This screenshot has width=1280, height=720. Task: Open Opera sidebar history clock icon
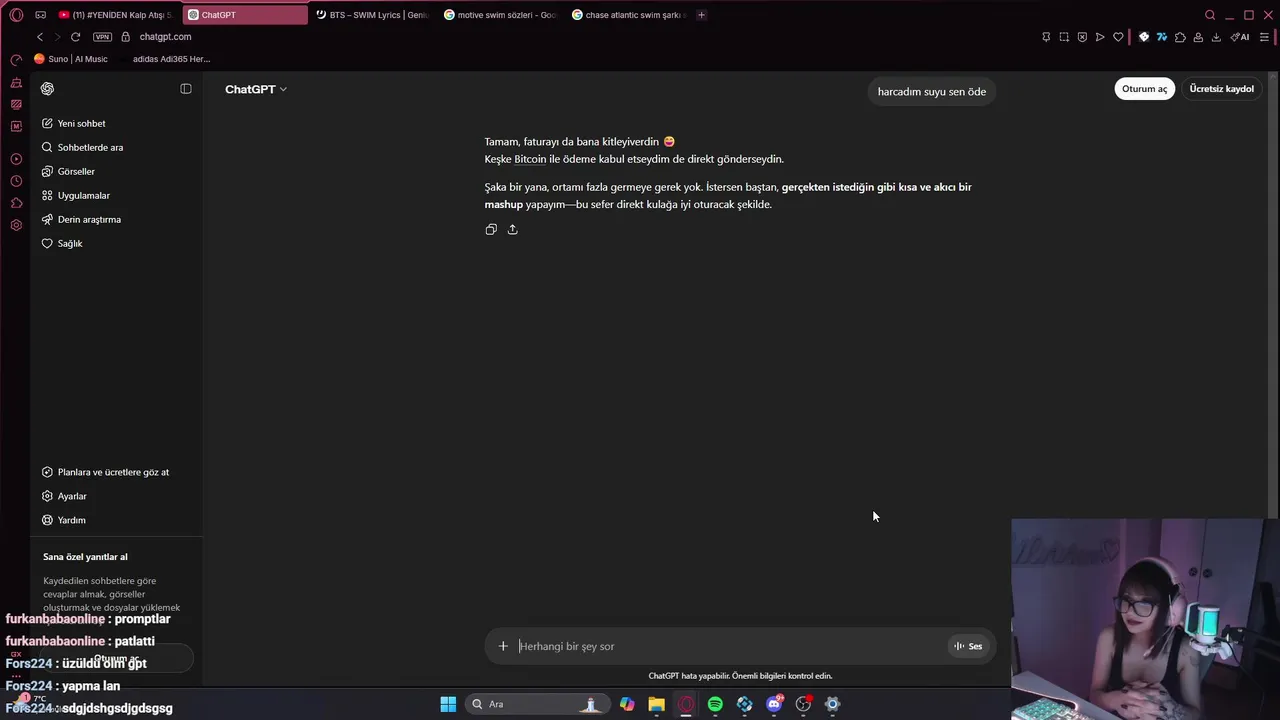pos(16,181)
